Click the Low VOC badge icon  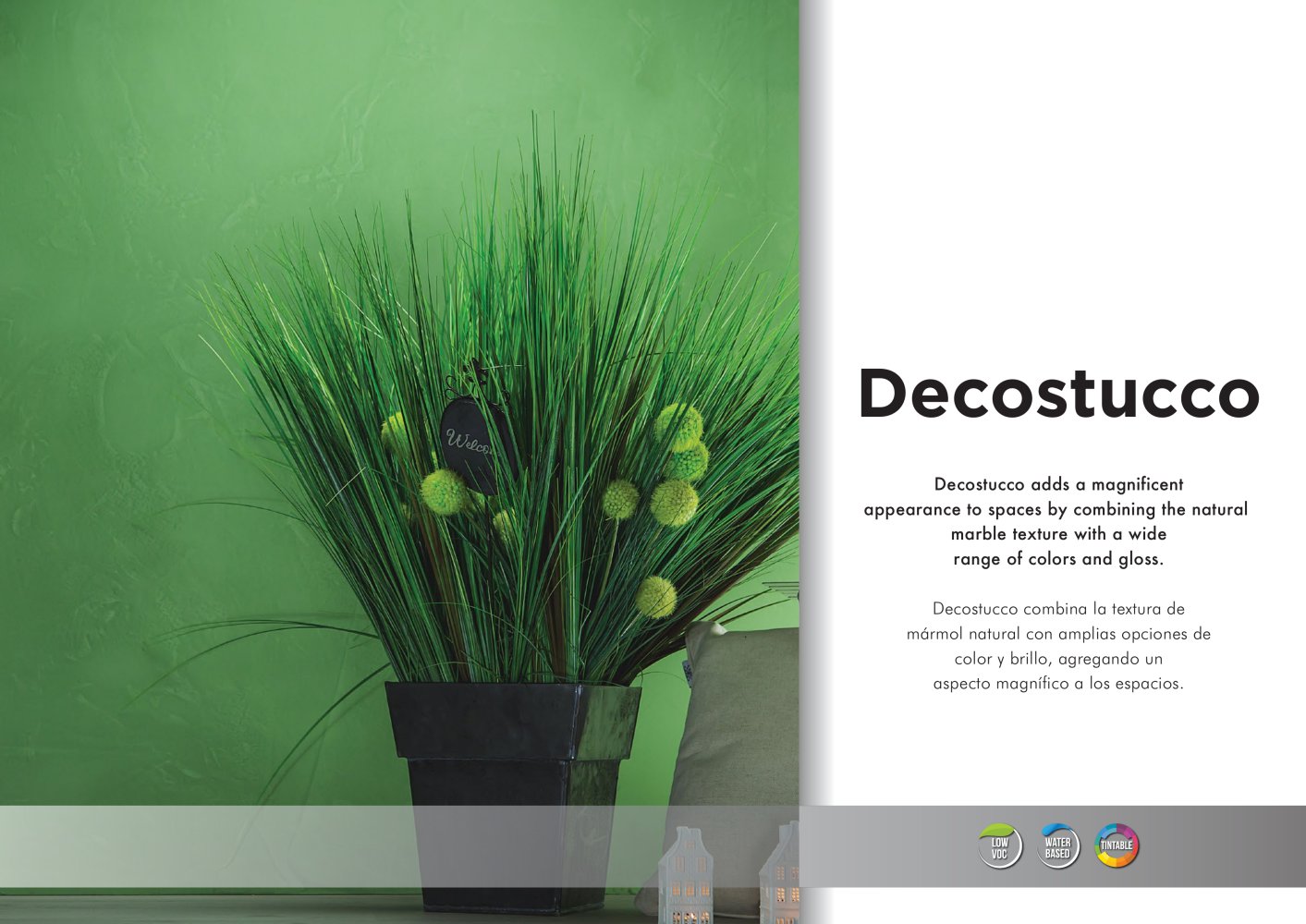click(x=999, y=846)
